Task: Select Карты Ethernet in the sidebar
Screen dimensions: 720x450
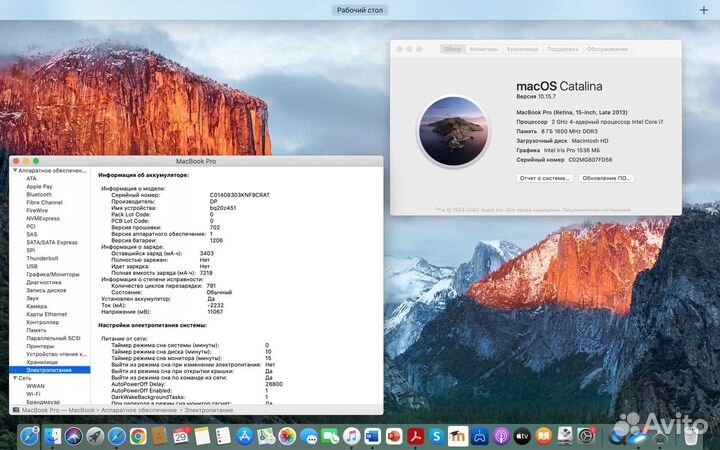Action: (x=47, y=314)
